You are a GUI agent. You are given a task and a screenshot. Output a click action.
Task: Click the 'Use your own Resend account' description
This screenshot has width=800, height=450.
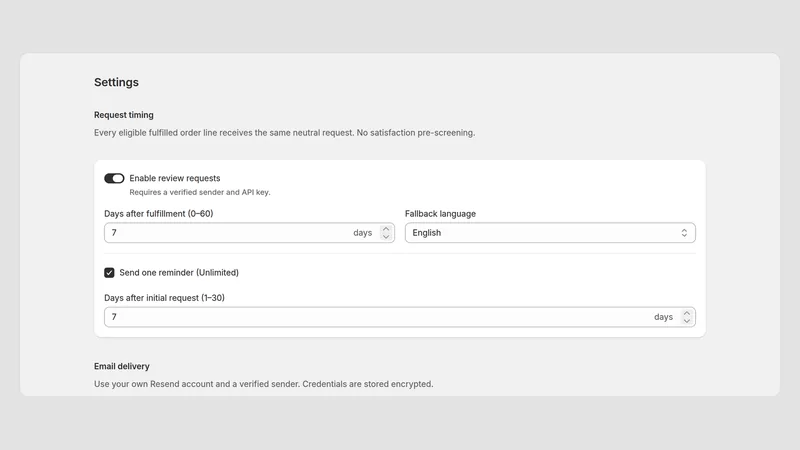tap(263, 384)
